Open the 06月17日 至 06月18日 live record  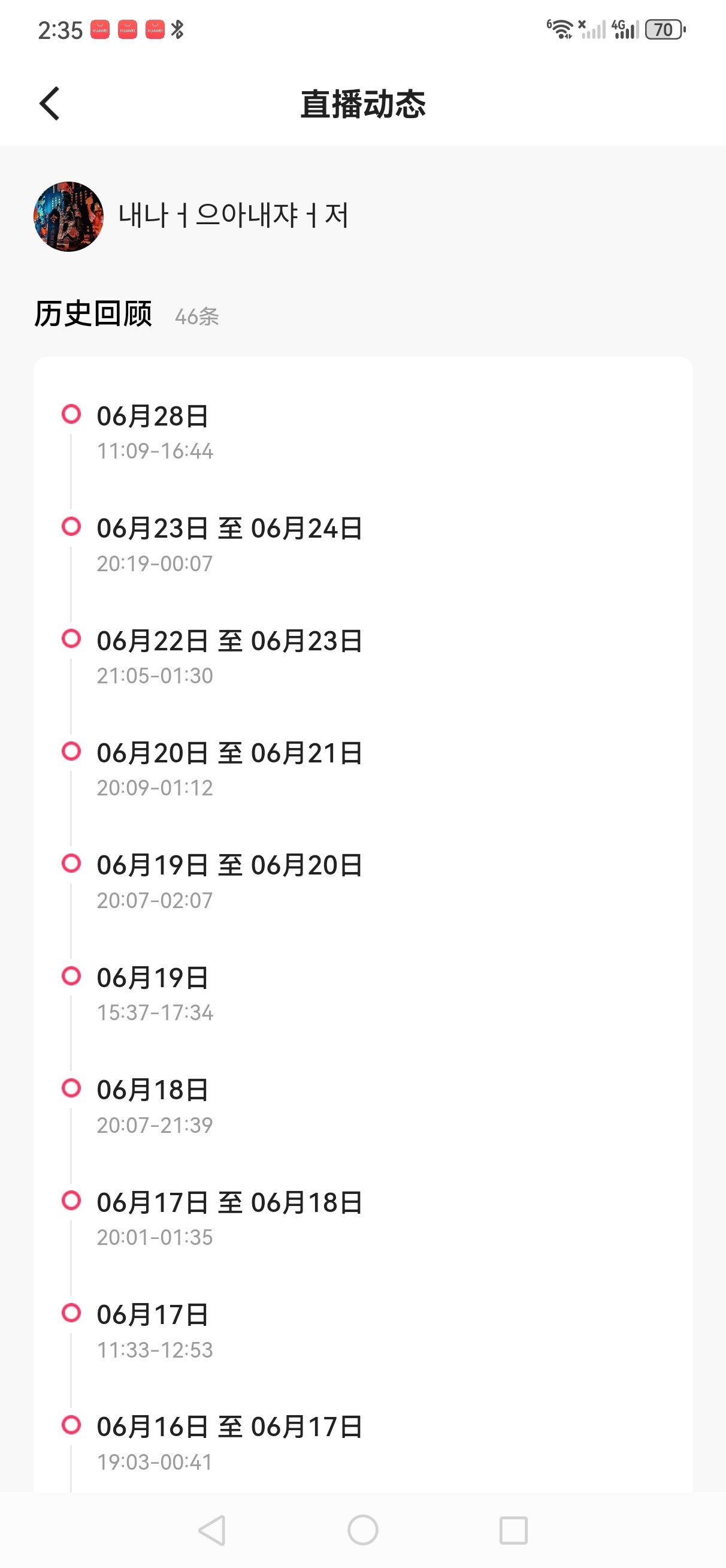click(x=229, y=1219)
